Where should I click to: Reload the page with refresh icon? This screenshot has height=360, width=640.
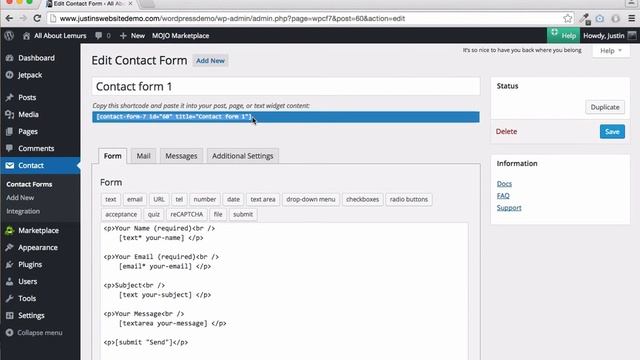pos(37,18)
